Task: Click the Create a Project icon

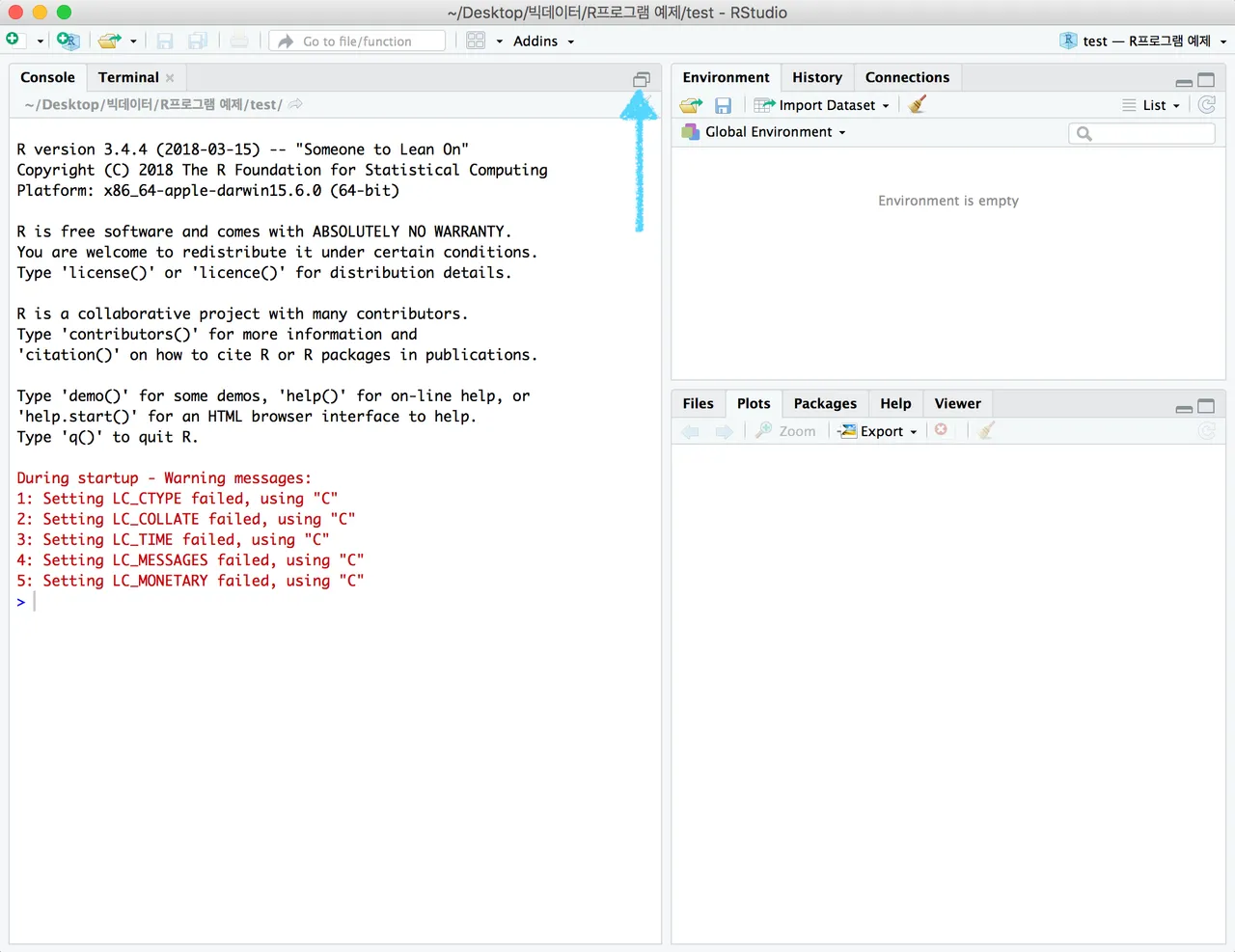Action: coord(68,41)
